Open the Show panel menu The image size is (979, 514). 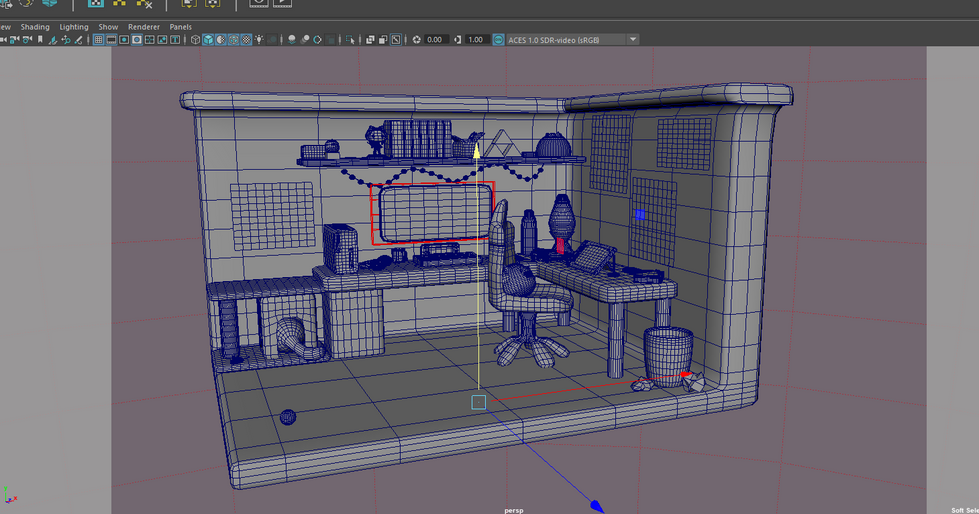pos(108,27)
